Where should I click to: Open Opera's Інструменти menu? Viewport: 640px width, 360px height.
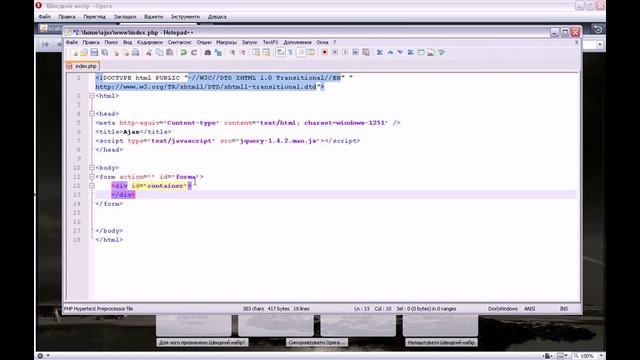pos(185,17)
